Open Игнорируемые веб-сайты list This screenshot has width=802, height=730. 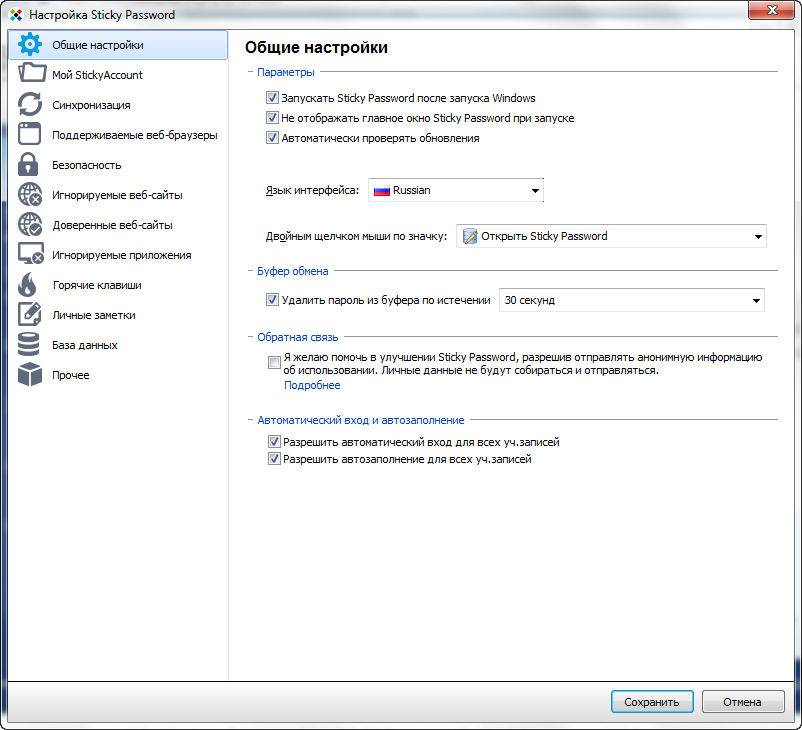tap(118, 195)
